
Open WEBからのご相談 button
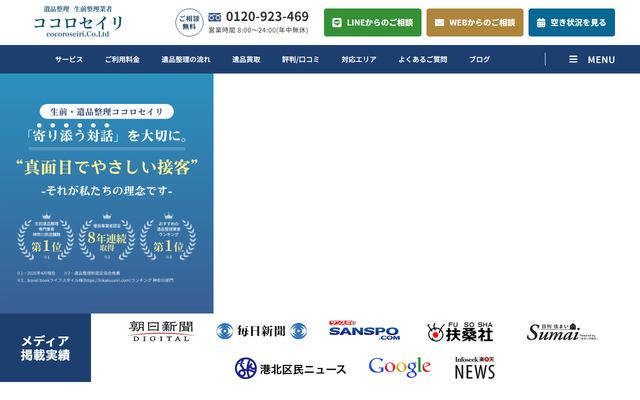click(475, 22)
